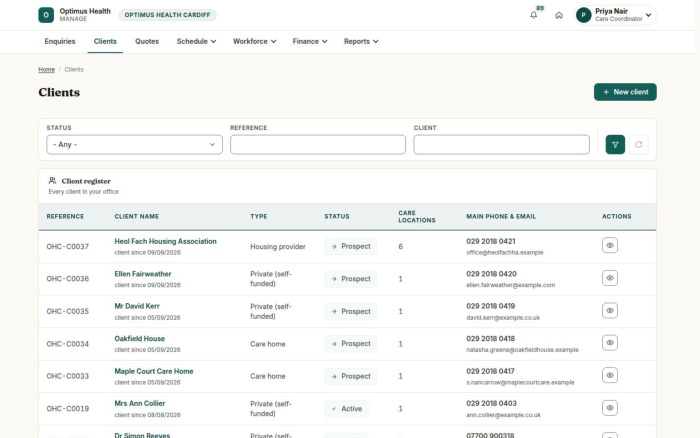Reset filters with the refresh icon
Image resolution: width=700 pixels, height=438 pixels.
click(x=639, y=145)
